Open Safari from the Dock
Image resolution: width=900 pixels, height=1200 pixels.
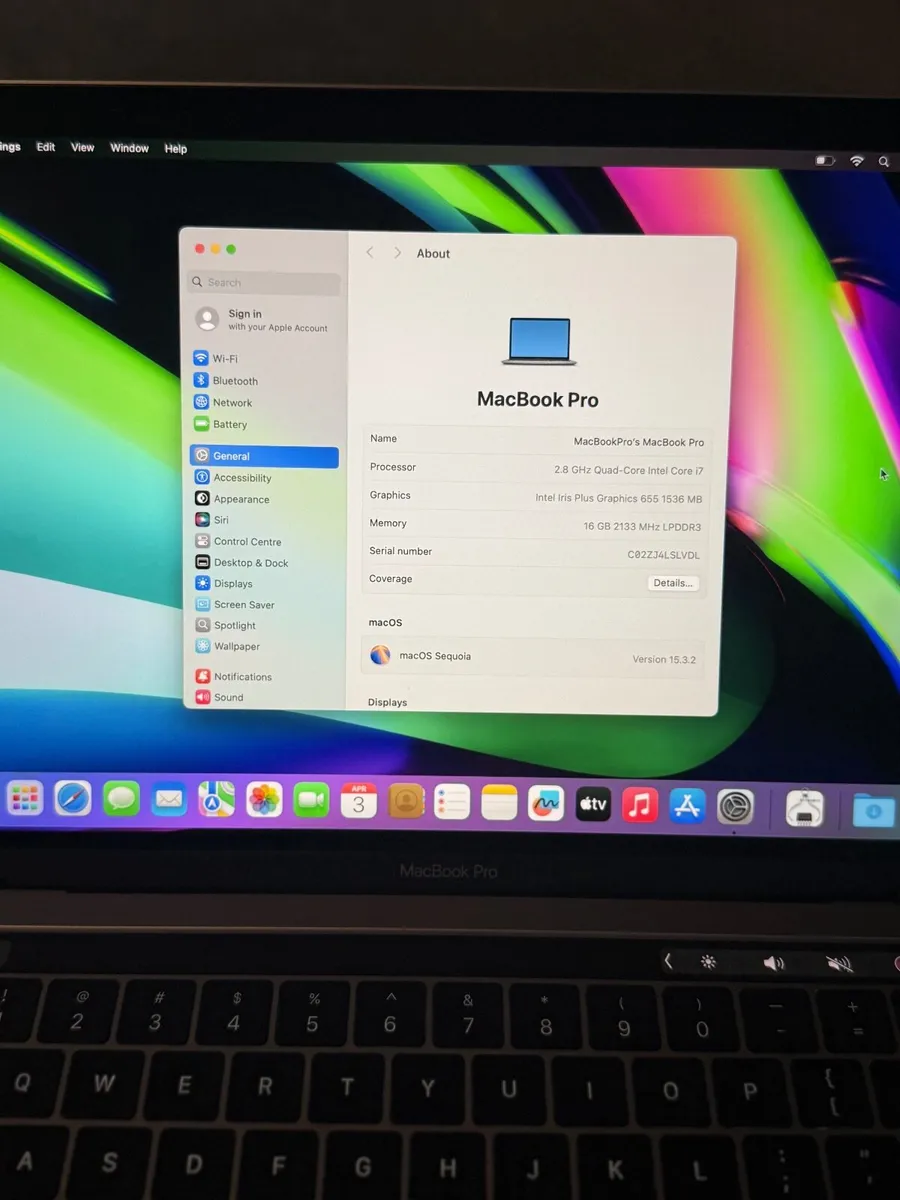tap(73, 798)
